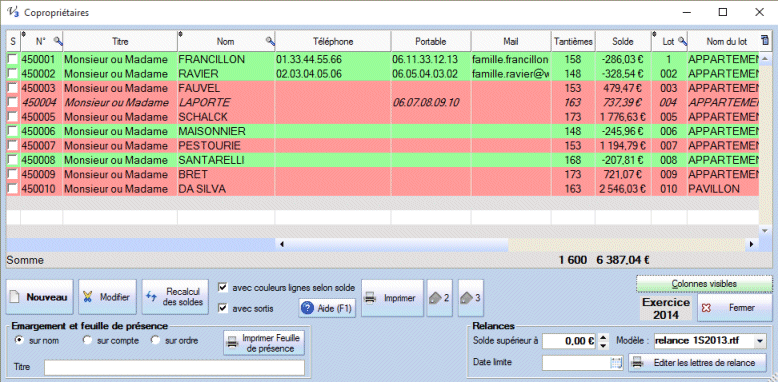Screen dimensions: 778x382
Task: Select the BRET name cell
Action: point(226,174)
